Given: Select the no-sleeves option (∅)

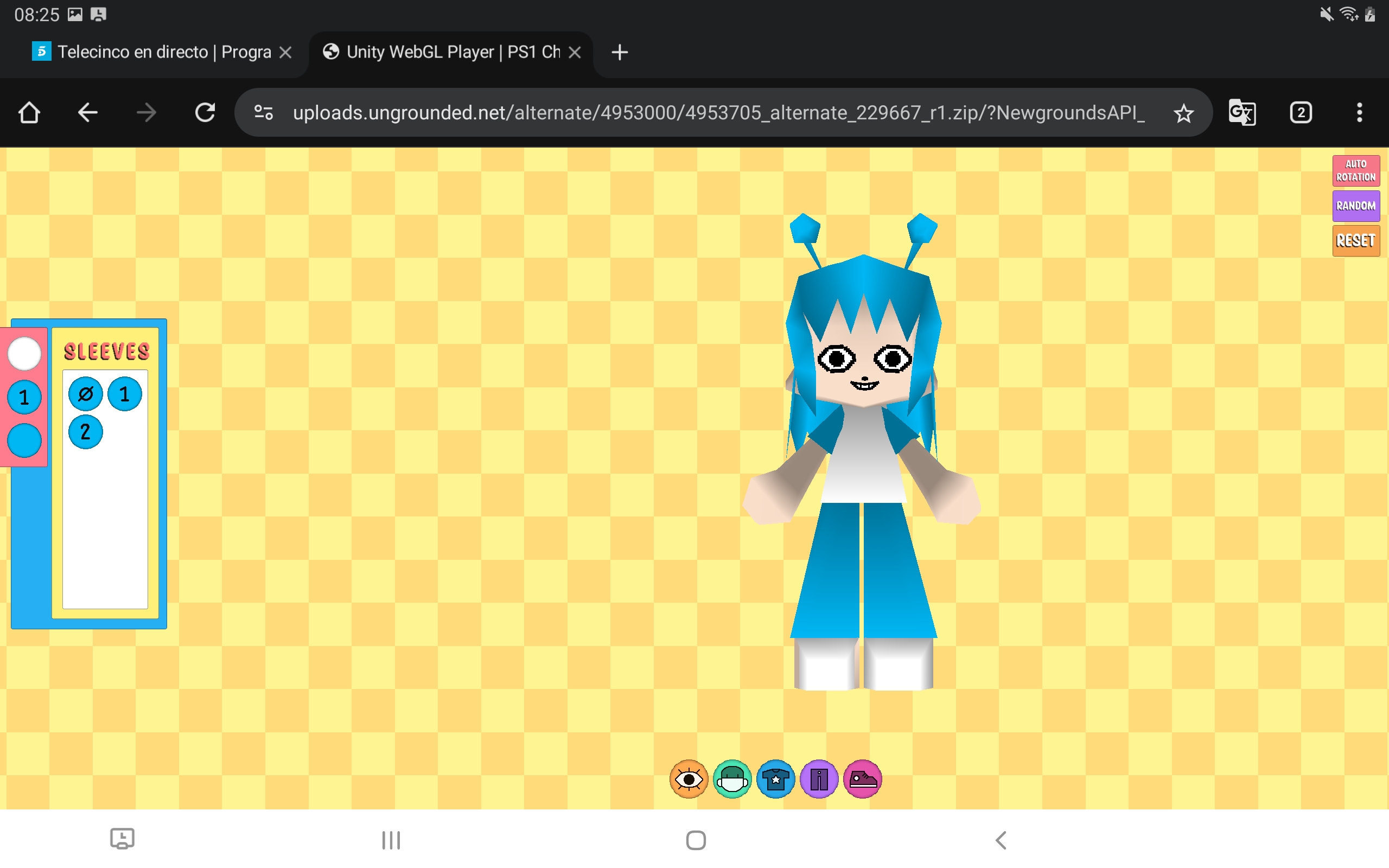Looking at the screenshot, I should click(86, 394).
